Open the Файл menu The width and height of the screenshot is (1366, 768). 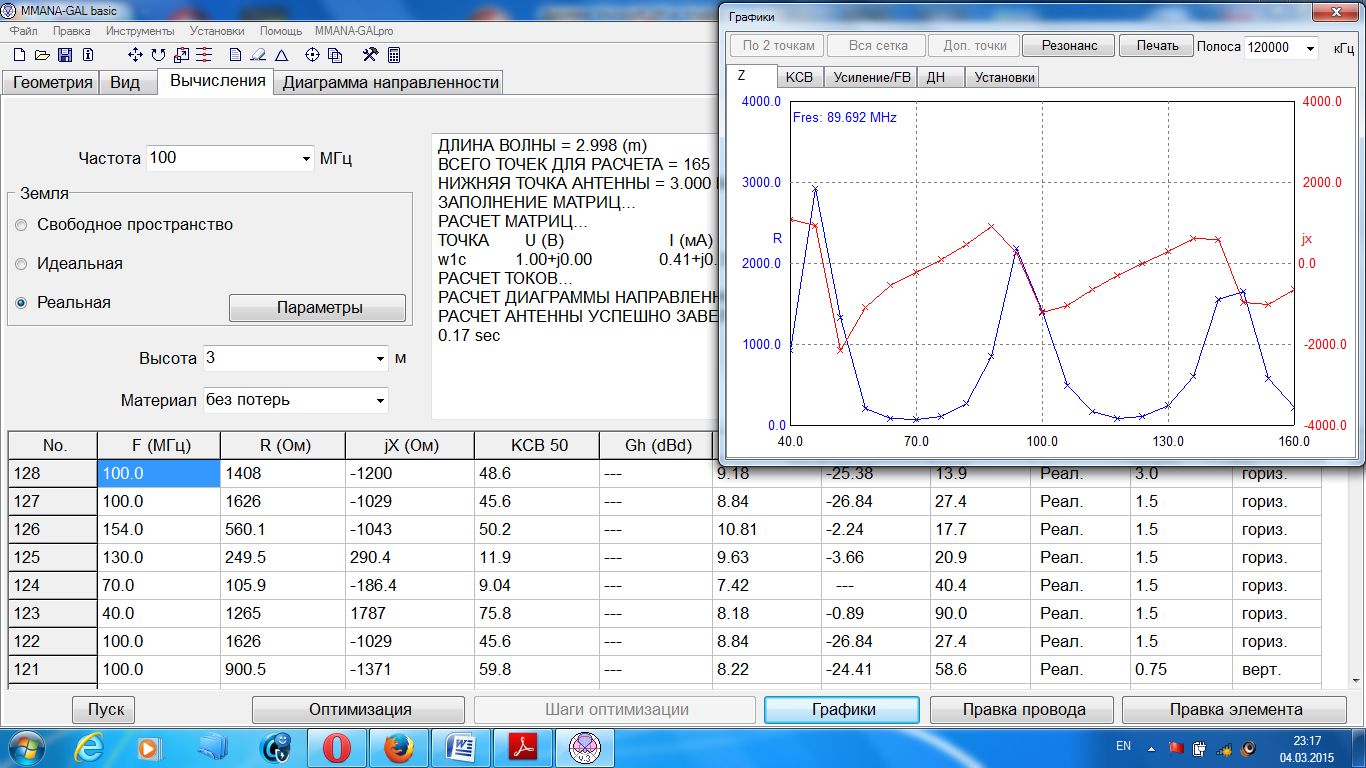[x=23, y=31]
